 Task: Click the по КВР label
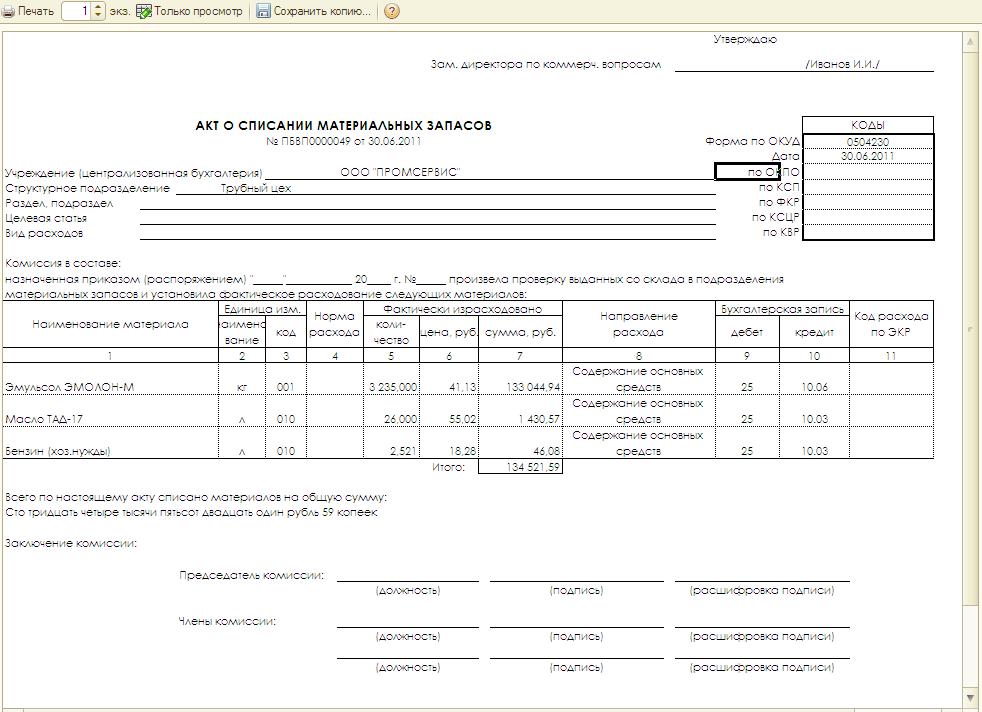pyautogui.click(x=781, y=232)
